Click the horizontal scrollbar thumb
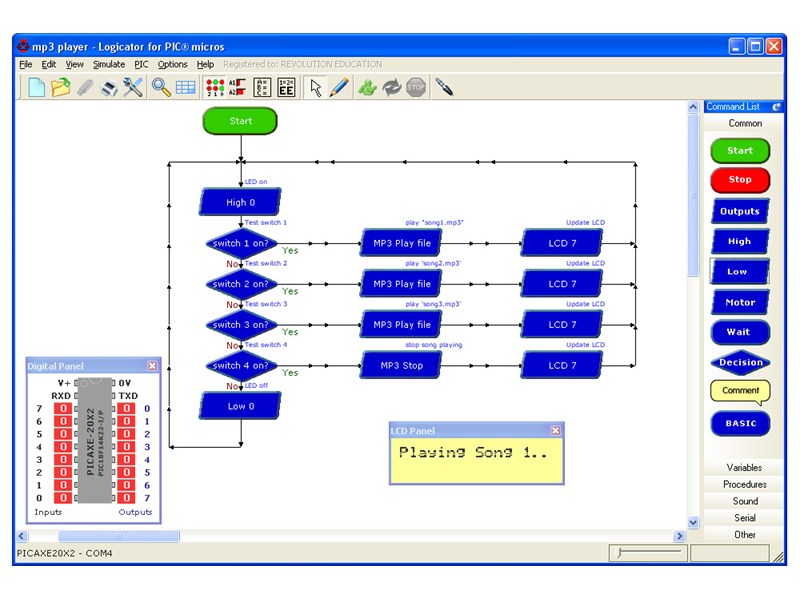The height and width of the screenshot is (600, 800). point(118,536)
